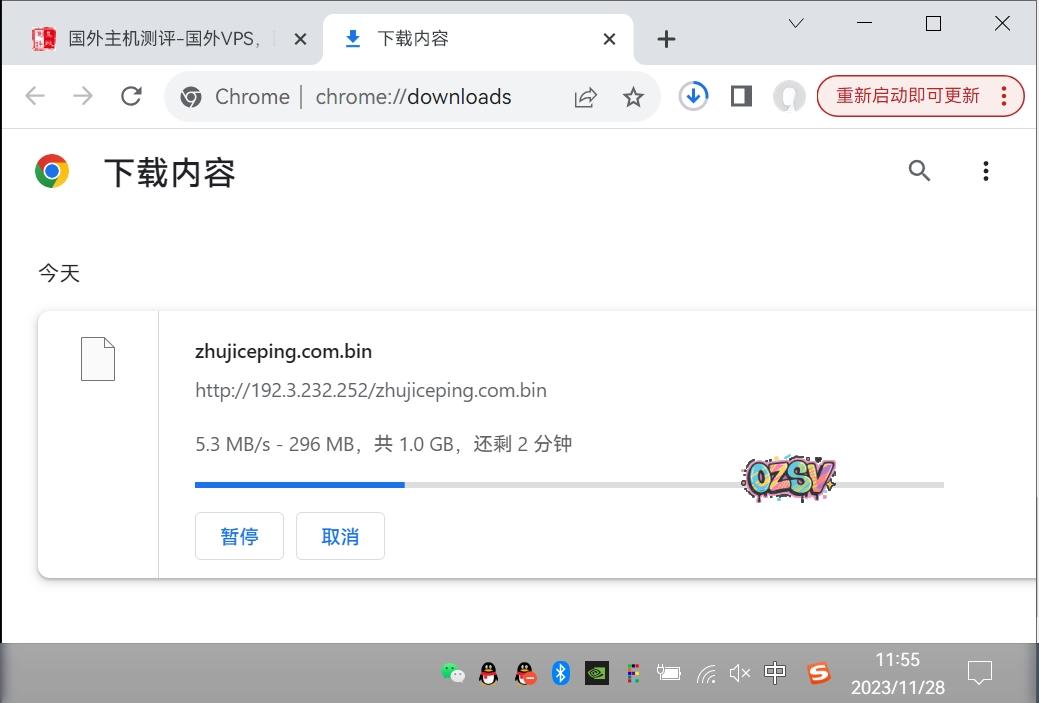
Task: Click the download progress bar
Action: (x=568, y=485)
